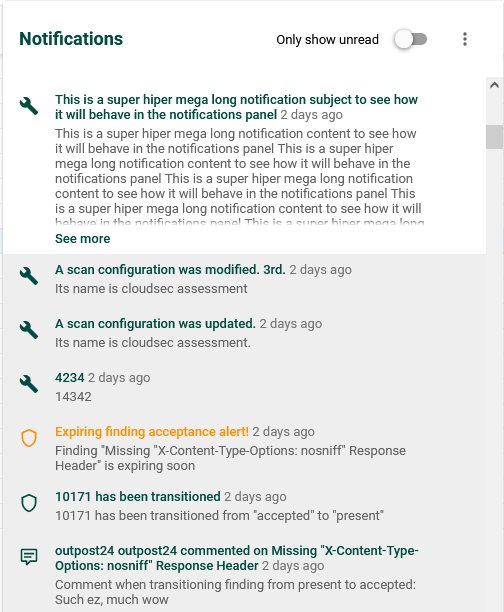
Task: Click the wrench icon beside scan configuration modified
Action: (x=29, y=276)
